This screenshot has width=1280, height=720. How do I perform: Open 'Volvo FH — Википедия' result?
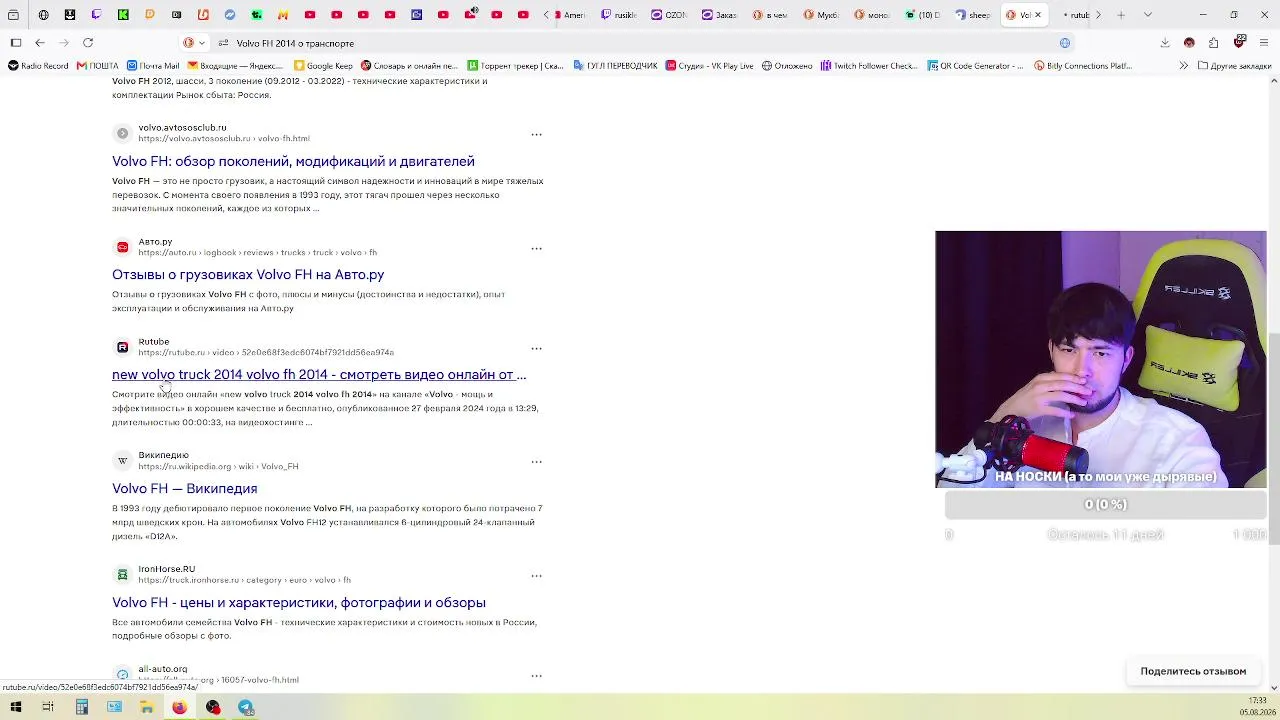(x=185, y=488)
